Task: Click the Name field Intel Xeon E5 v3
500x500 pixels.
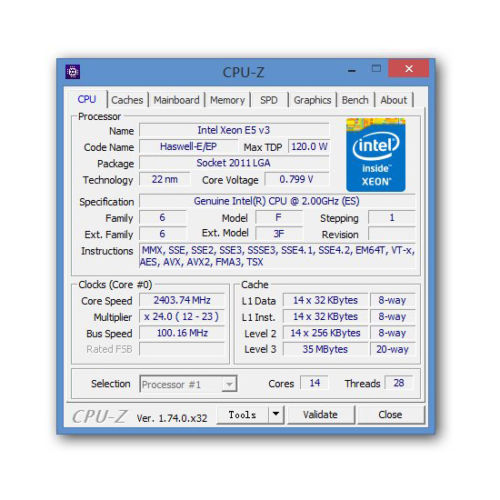Action: pos(234,130)
